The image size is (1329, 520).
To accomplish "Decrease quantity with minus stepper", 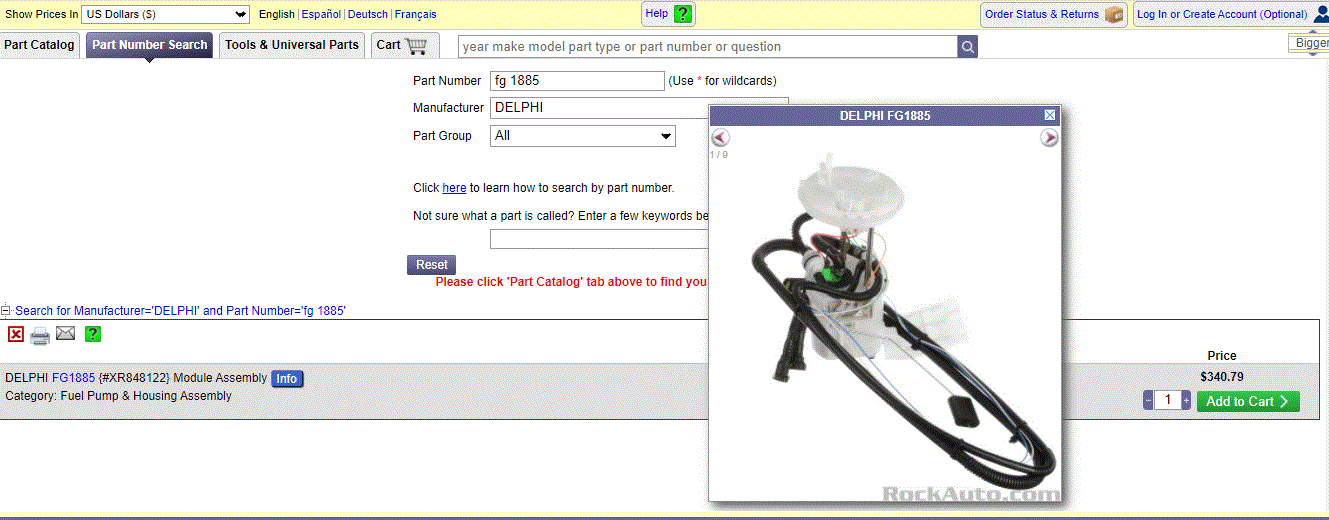I will pyautogui.click(x=1148, y=400).
